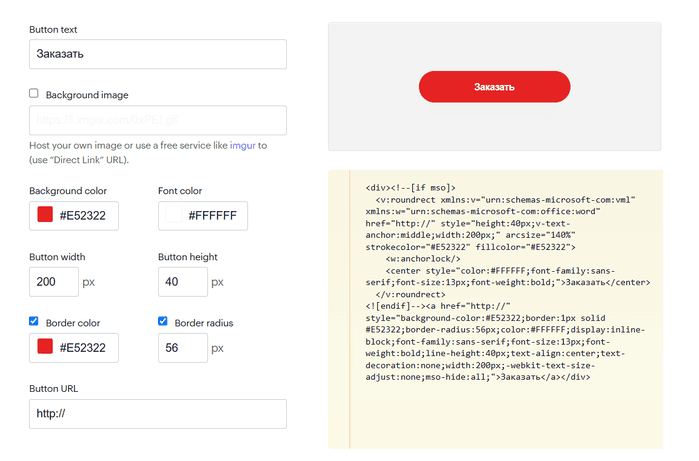Click the "Background image" label text
The width and height of the screenshot is (699, 461).
86,95
